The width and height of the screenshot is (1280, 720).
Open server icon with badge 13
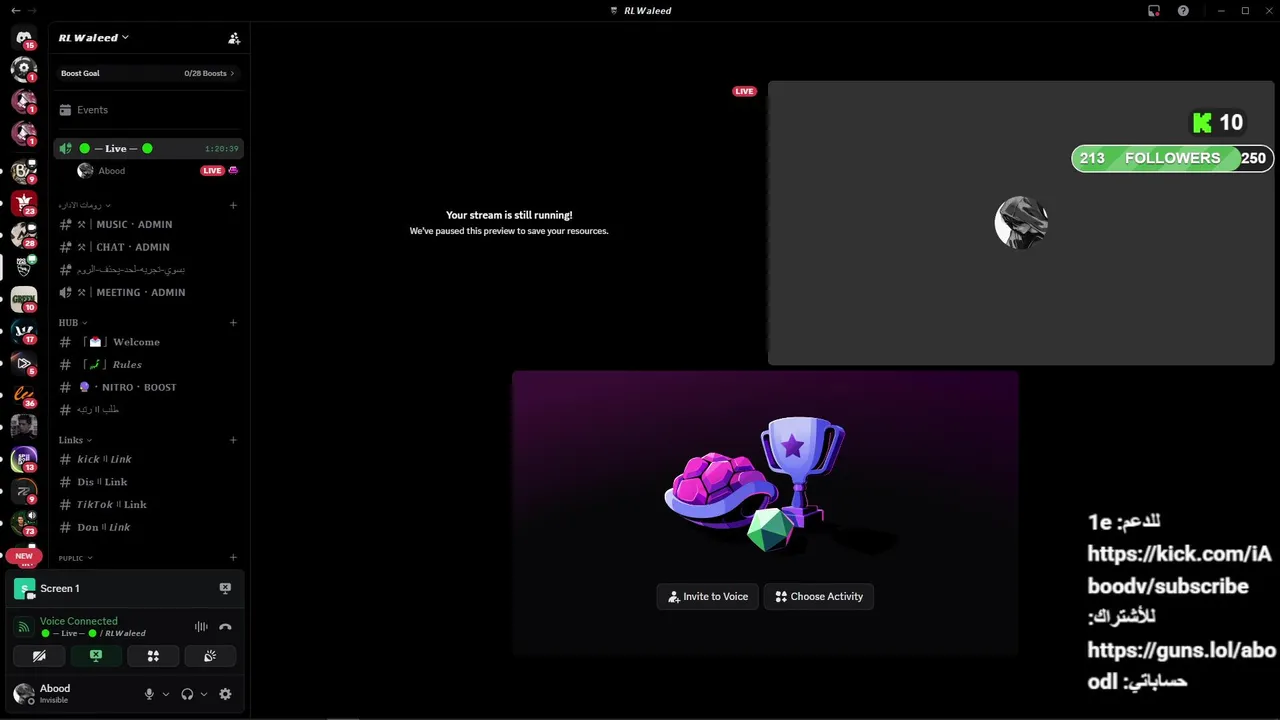tap(24, 459)
